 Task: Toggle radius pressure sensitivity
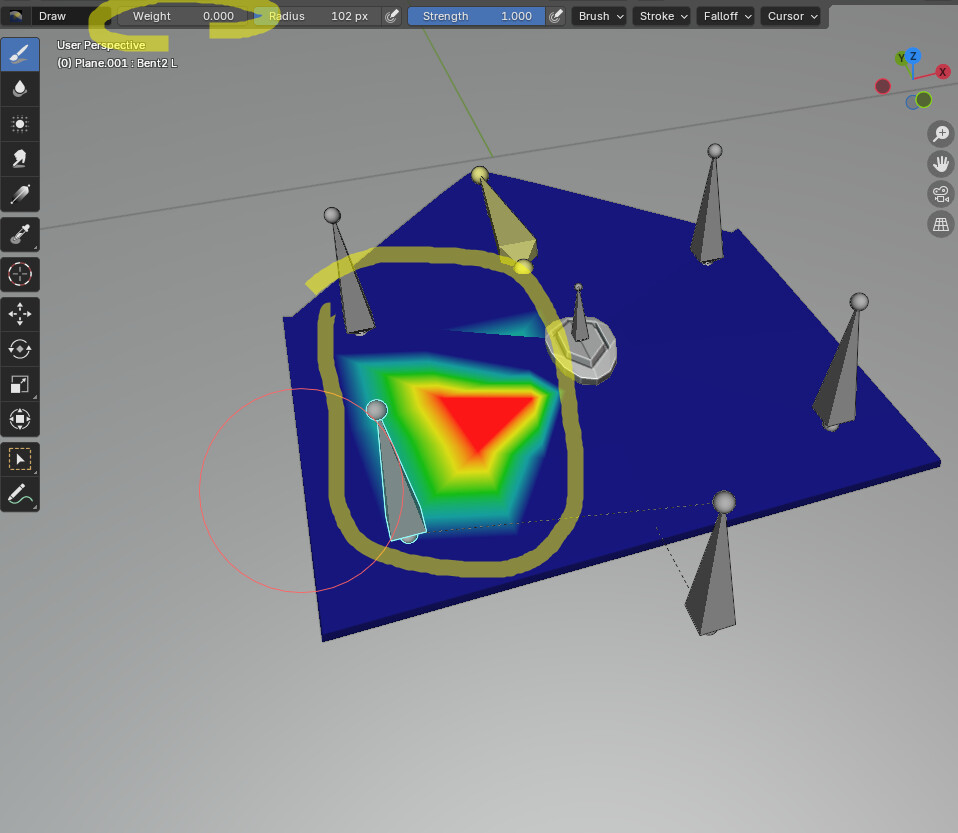pos(392,16)
